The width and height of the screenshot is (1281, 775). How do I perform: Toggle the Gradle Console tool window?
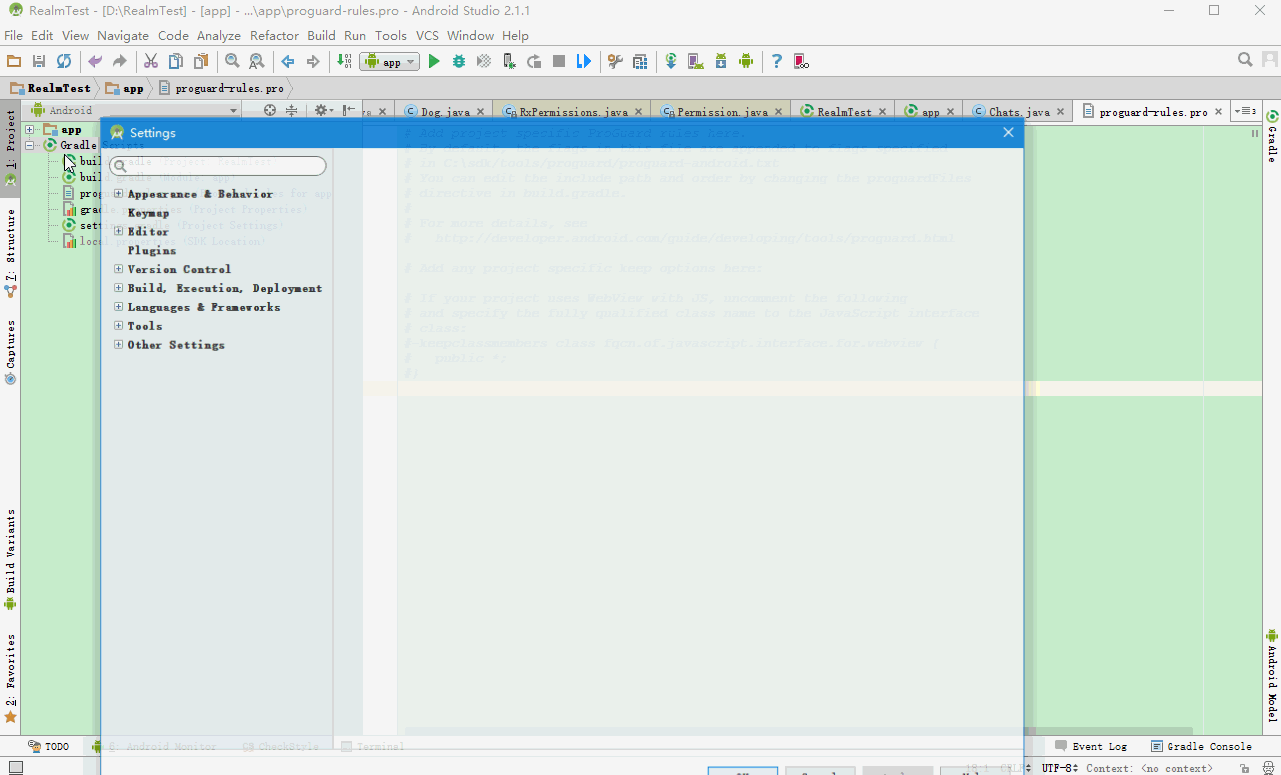click(1201, 746)
